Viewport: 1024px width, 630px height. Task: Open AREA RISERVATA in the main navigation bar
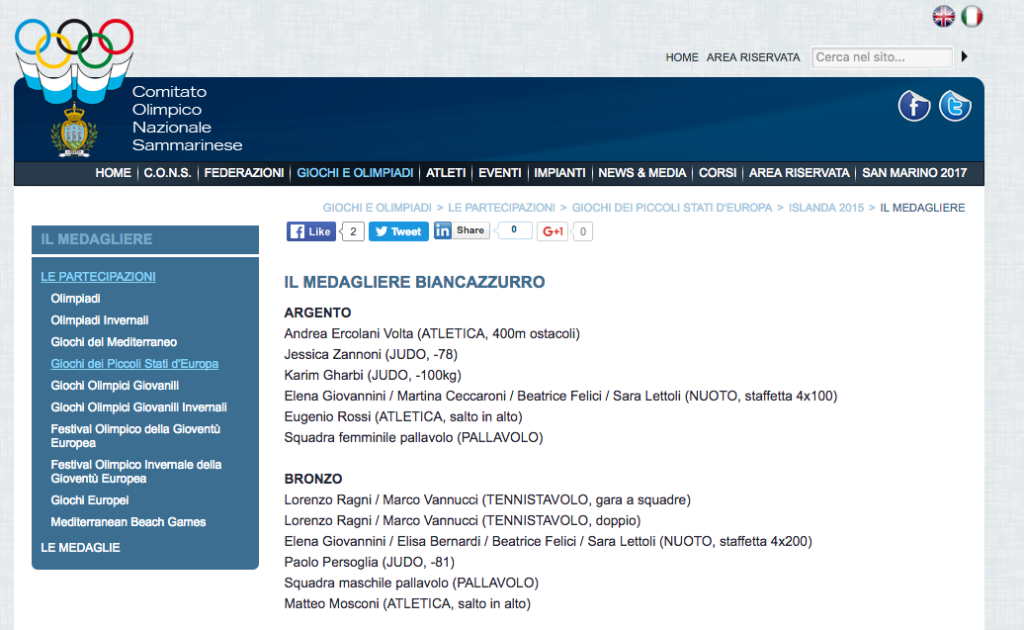(x=799, y=173)
